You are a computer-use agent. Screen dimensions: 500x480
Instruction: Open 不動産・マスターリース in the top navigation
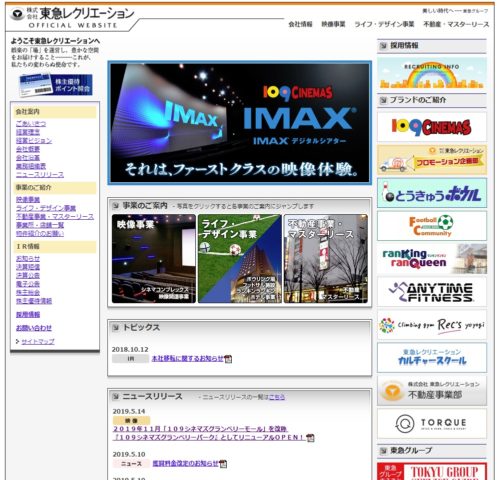(456, 24)
